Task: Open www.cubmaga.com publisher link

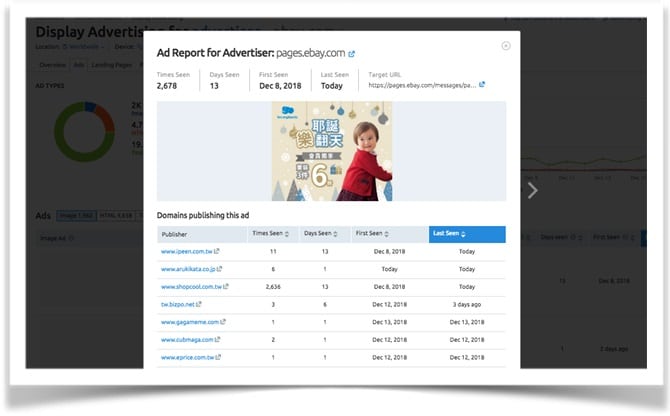Action: (x=187, y=340)
